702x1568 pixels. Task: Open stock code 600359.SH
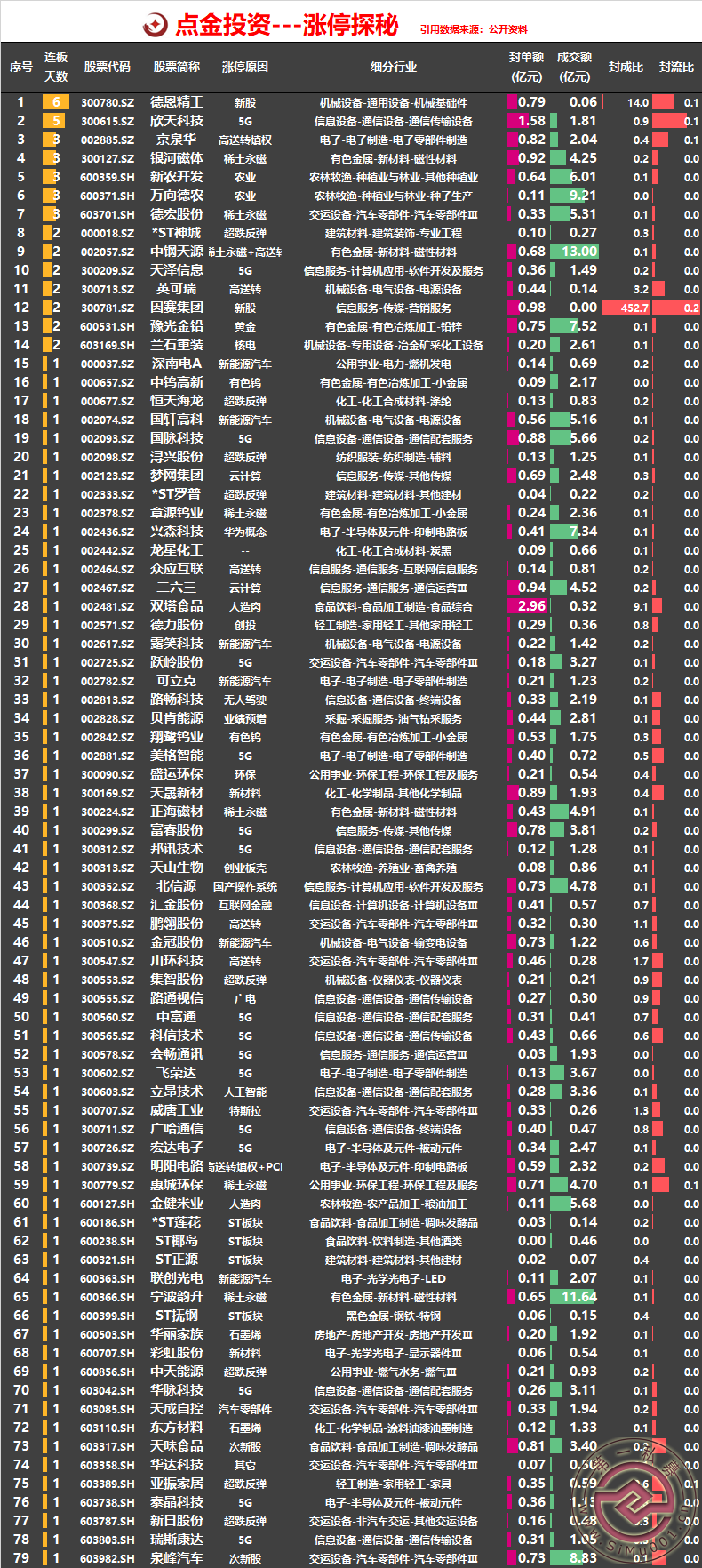(108, 178)
